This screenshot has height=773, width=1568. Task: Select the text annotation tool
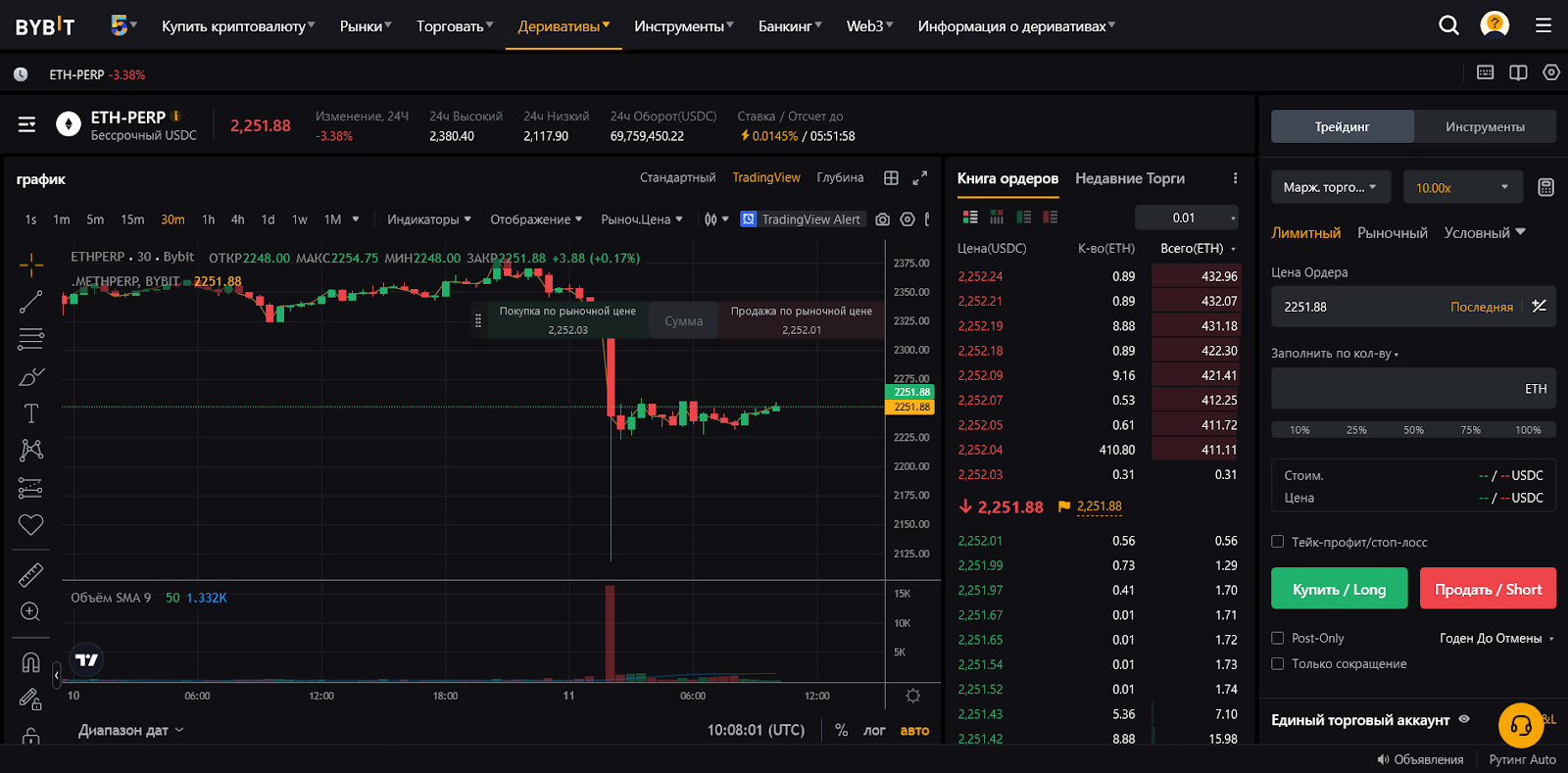pos(31,413)
